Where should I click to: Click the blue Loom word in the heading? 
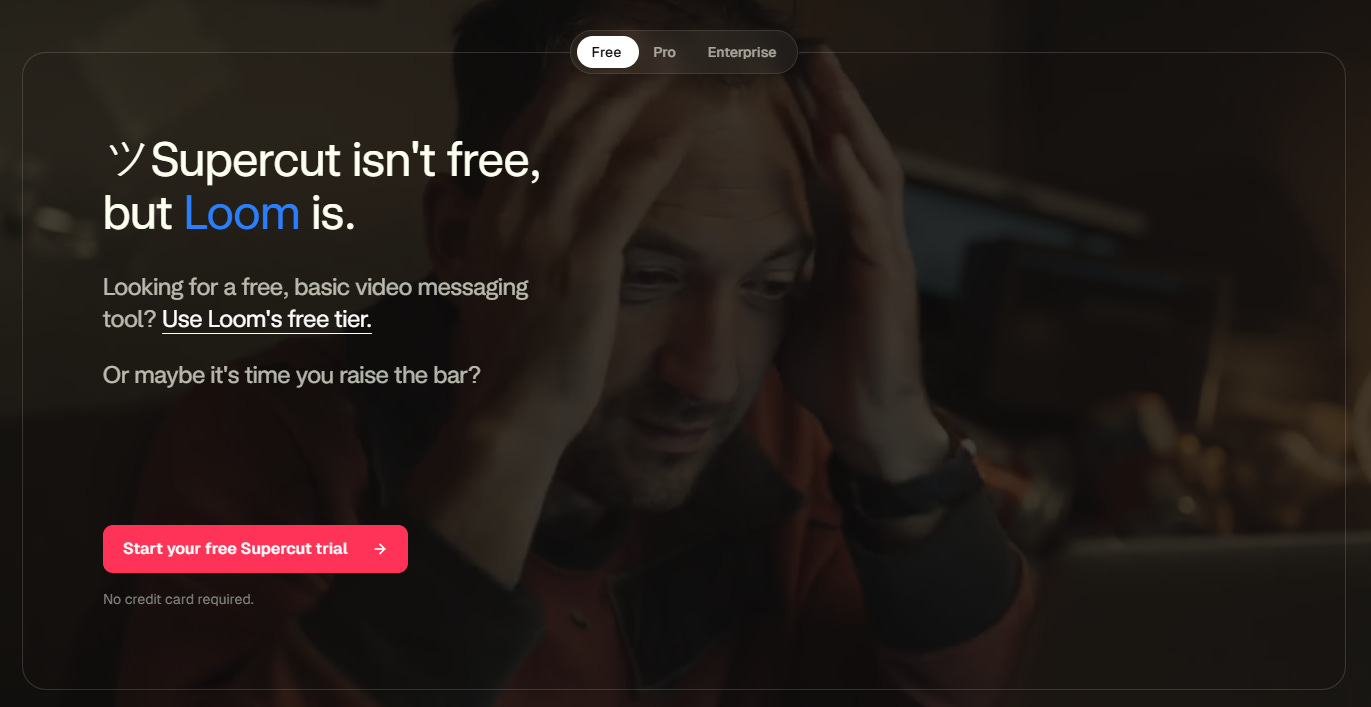242,213
